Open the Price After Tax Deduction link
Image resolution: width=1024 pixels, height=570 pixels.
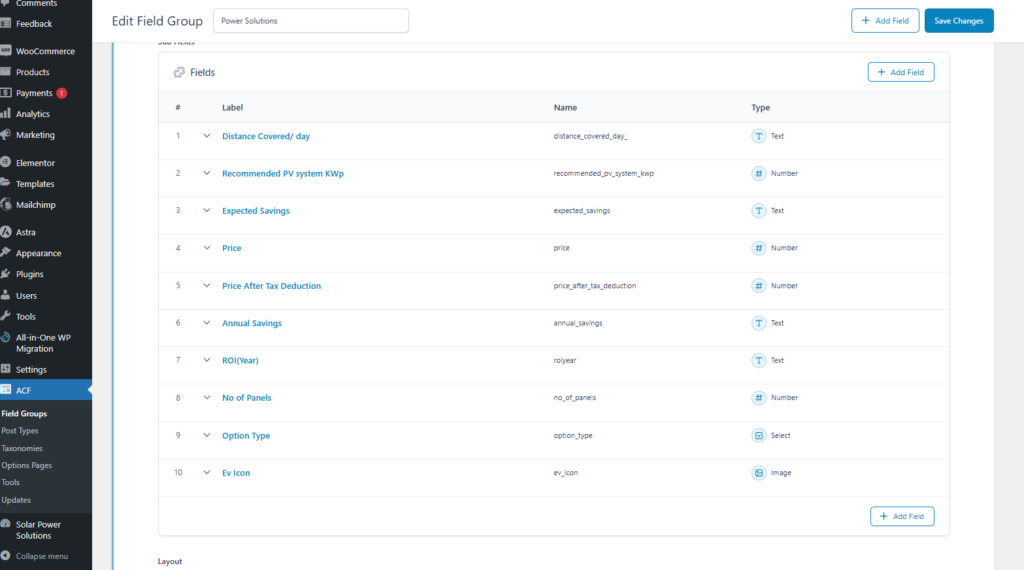tap(271, 285)
